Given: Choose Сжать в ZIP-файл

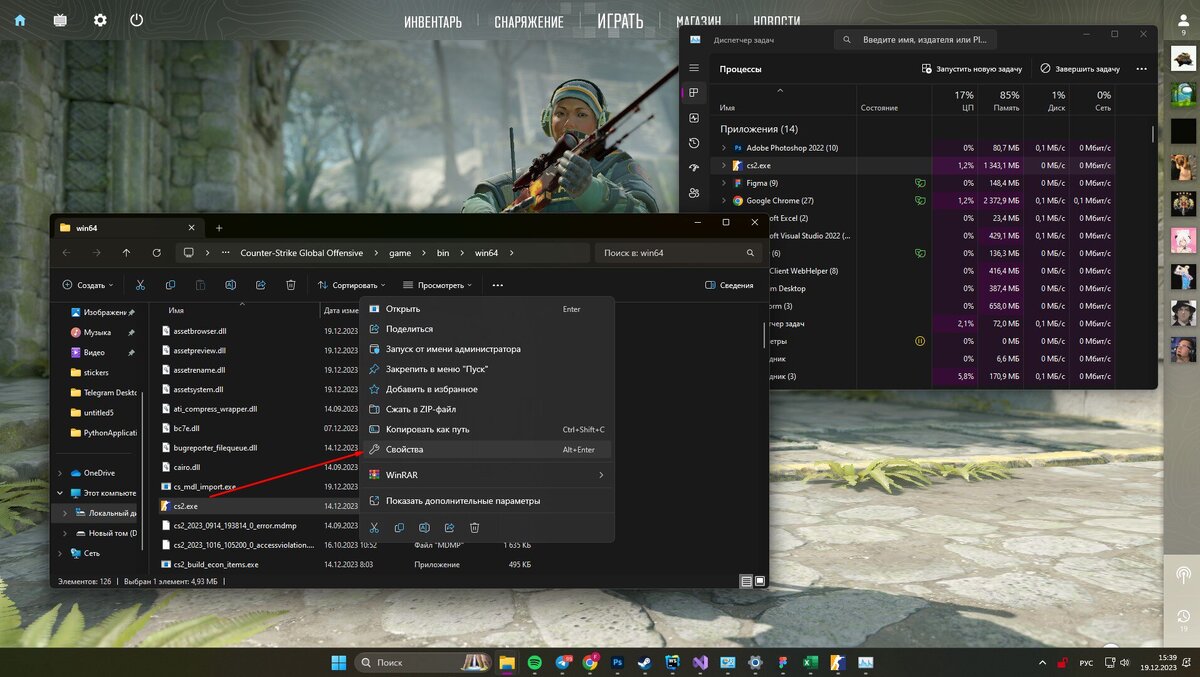Looking at the screenshot, I should click(x=486, y=409).
